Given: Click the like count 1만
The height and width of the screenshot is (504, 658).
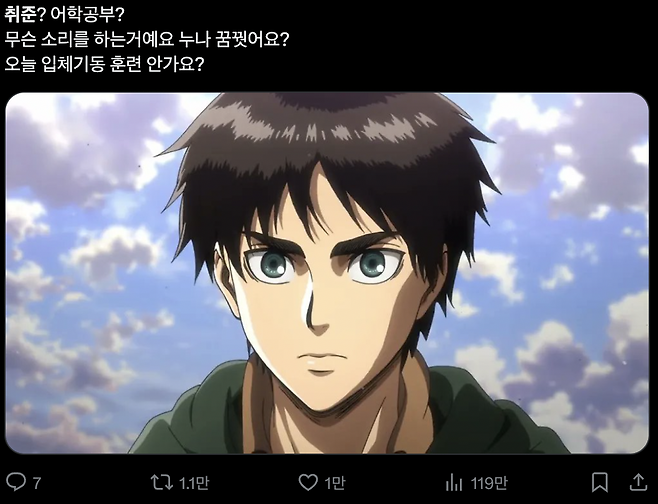Looking at the screenshot, I should (x=334, y=483).
